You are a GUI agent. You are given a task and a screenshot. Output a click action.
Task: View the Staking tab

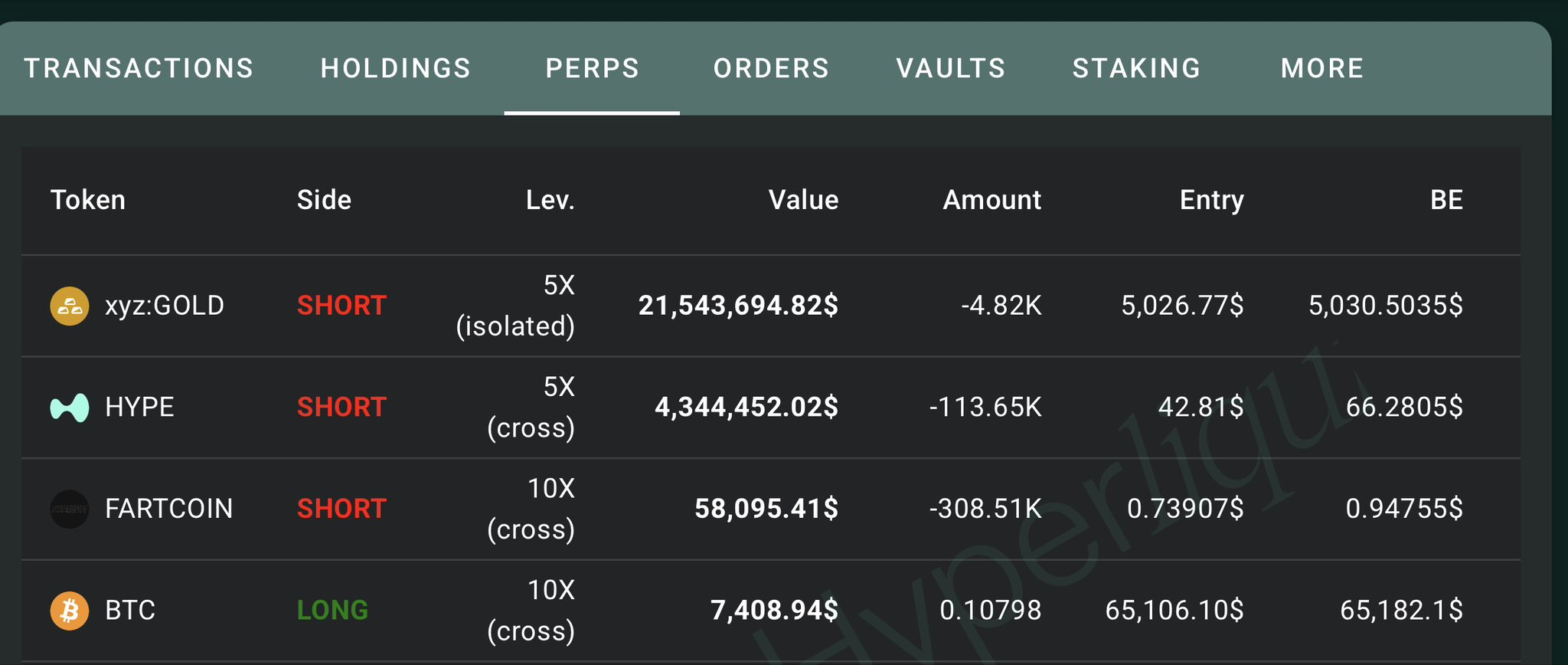pyautogui.click(x=1136, y=69)
